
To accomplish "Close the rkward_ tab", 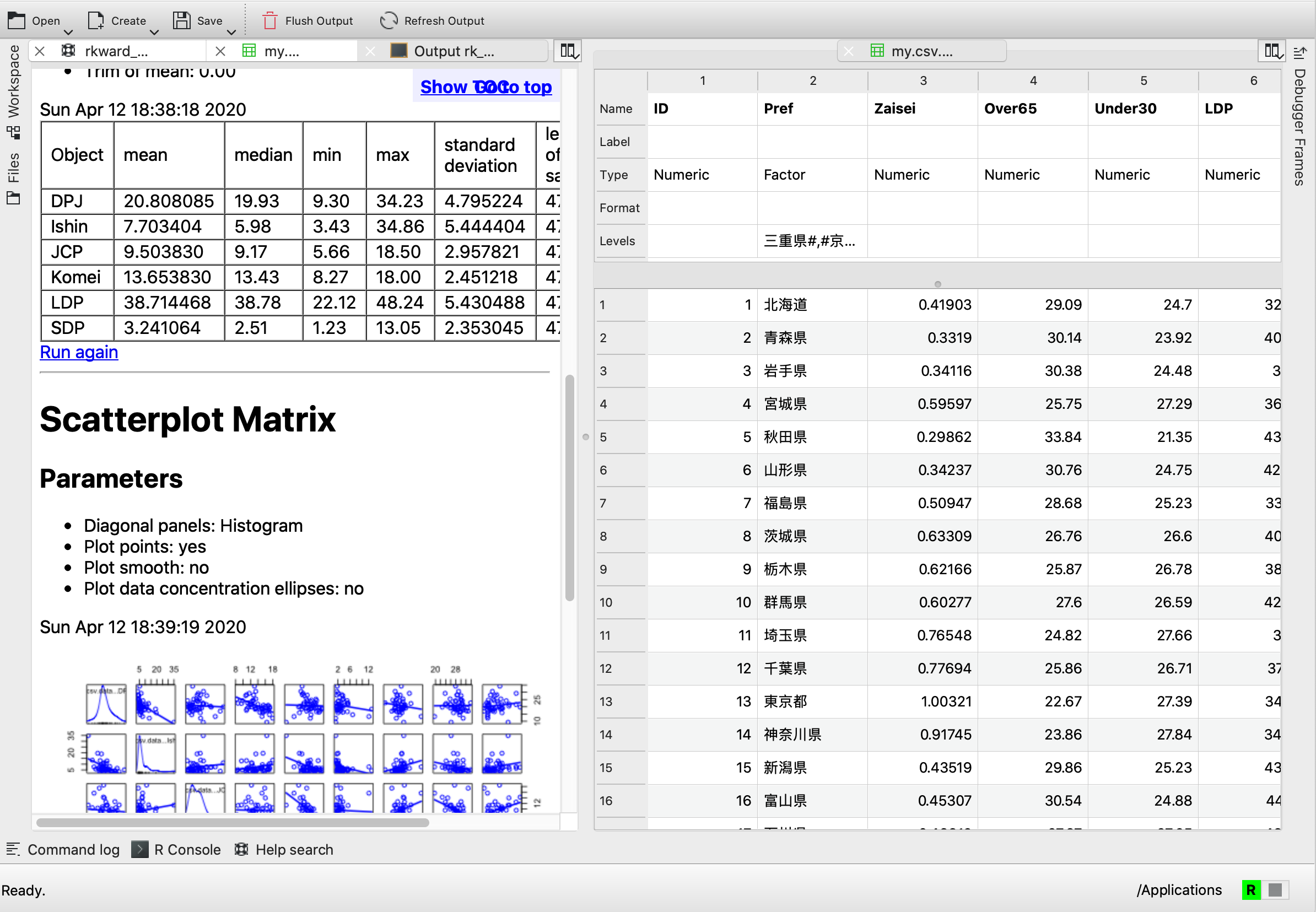I will tap(40, 51).
